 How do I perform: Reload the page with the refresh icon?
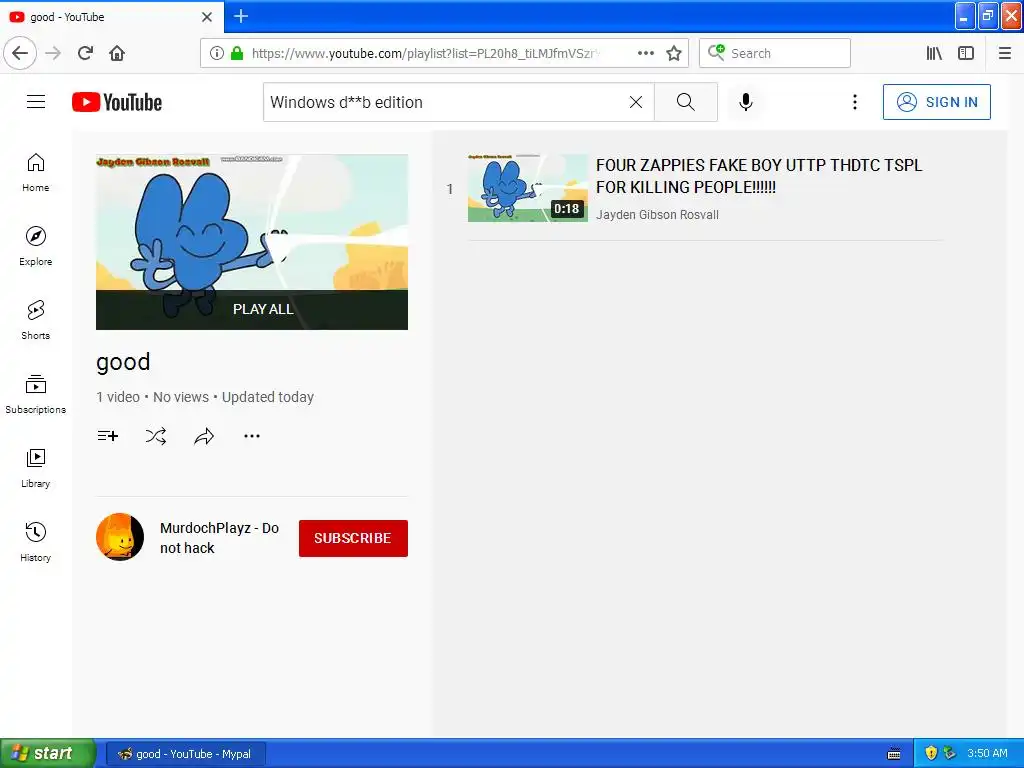click(85, 53)
